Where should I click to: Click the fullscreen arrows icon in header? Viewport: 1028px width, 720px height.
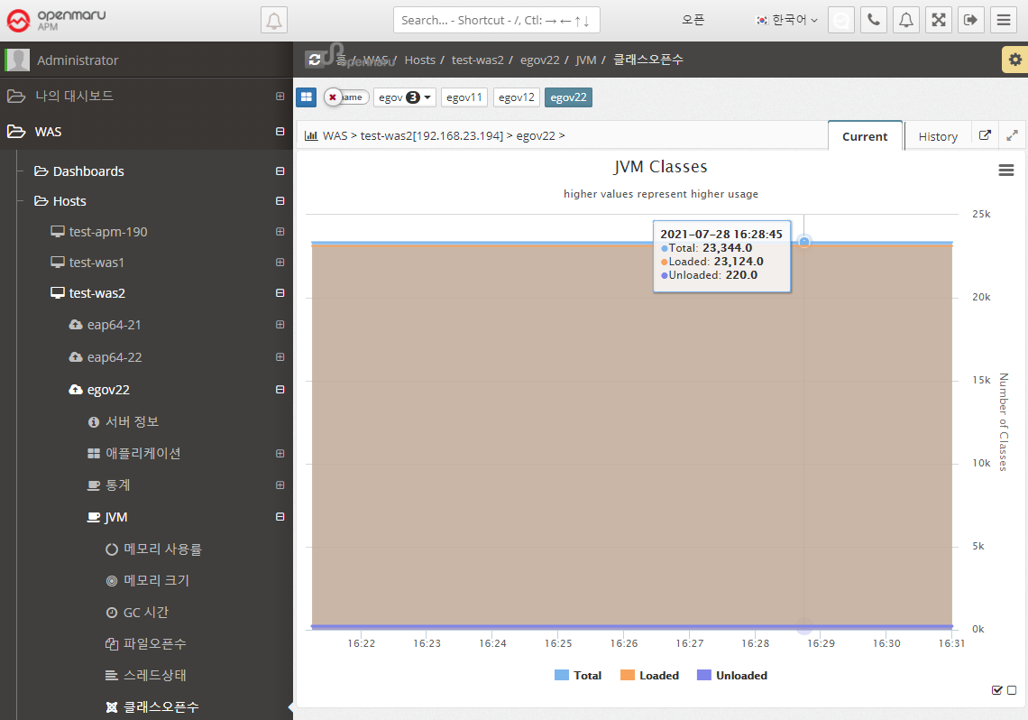tap(938, 20)
